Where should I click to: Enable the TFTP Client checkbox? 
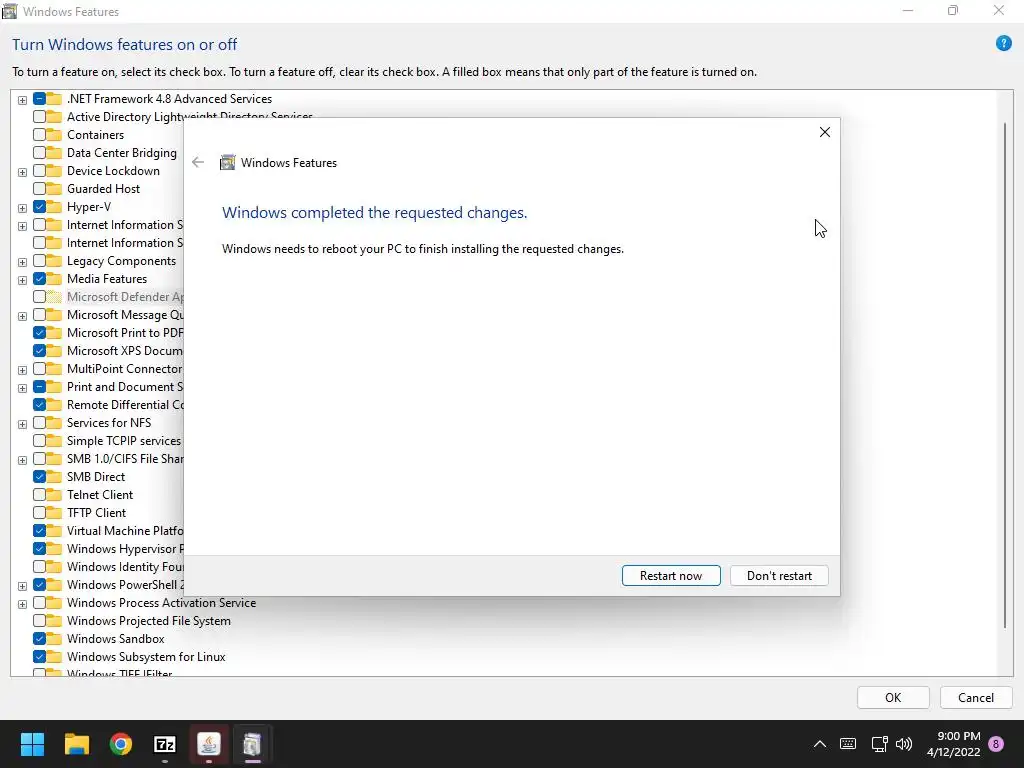[39, 513]
